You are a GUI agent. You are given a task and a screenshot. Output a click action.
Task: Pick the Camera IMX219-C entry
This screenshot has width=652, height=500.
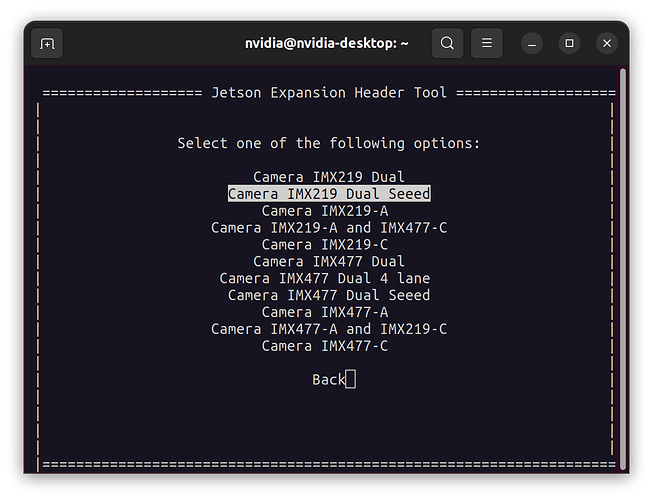click(325, 245)
